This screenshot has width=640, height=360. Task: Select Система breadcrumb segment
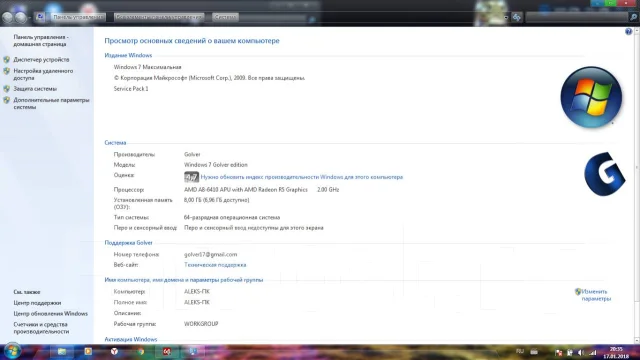225,17
